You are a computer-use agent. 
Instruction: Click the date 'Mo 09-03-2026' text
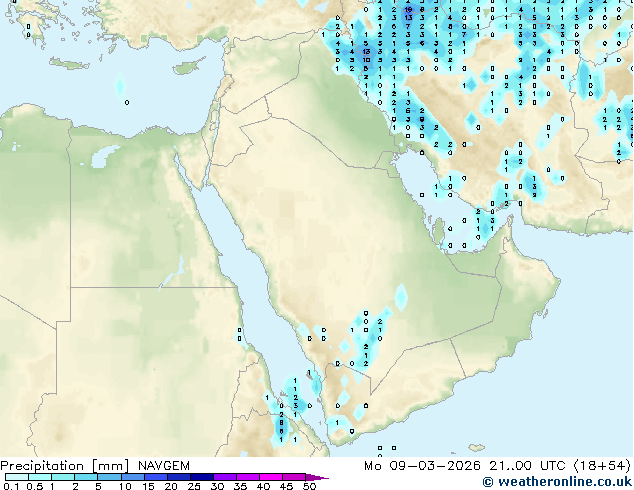[422, 466]
